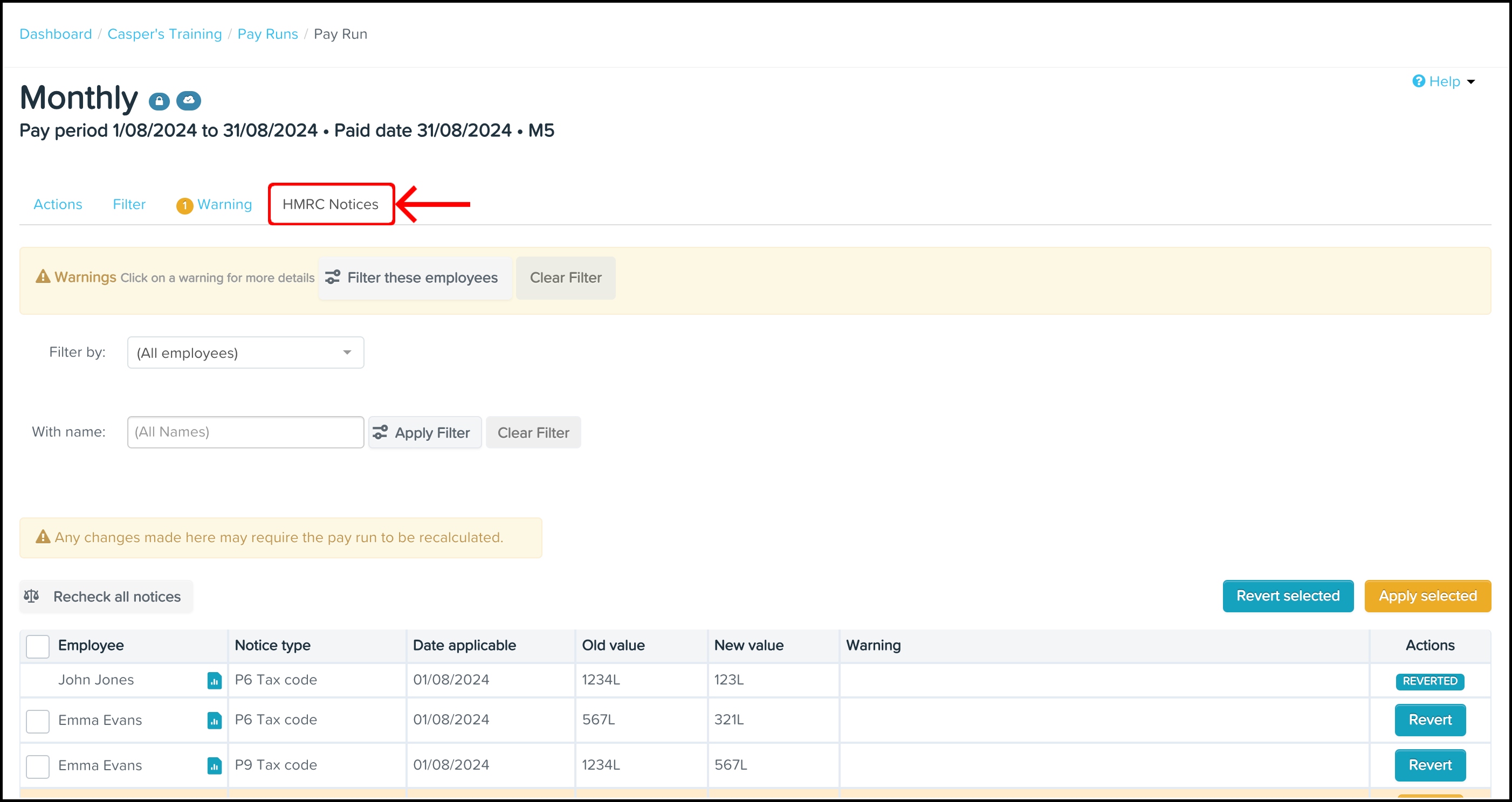Open John Jones payslip report icon
The image size is (1512, 802).
tap(214, 681)
